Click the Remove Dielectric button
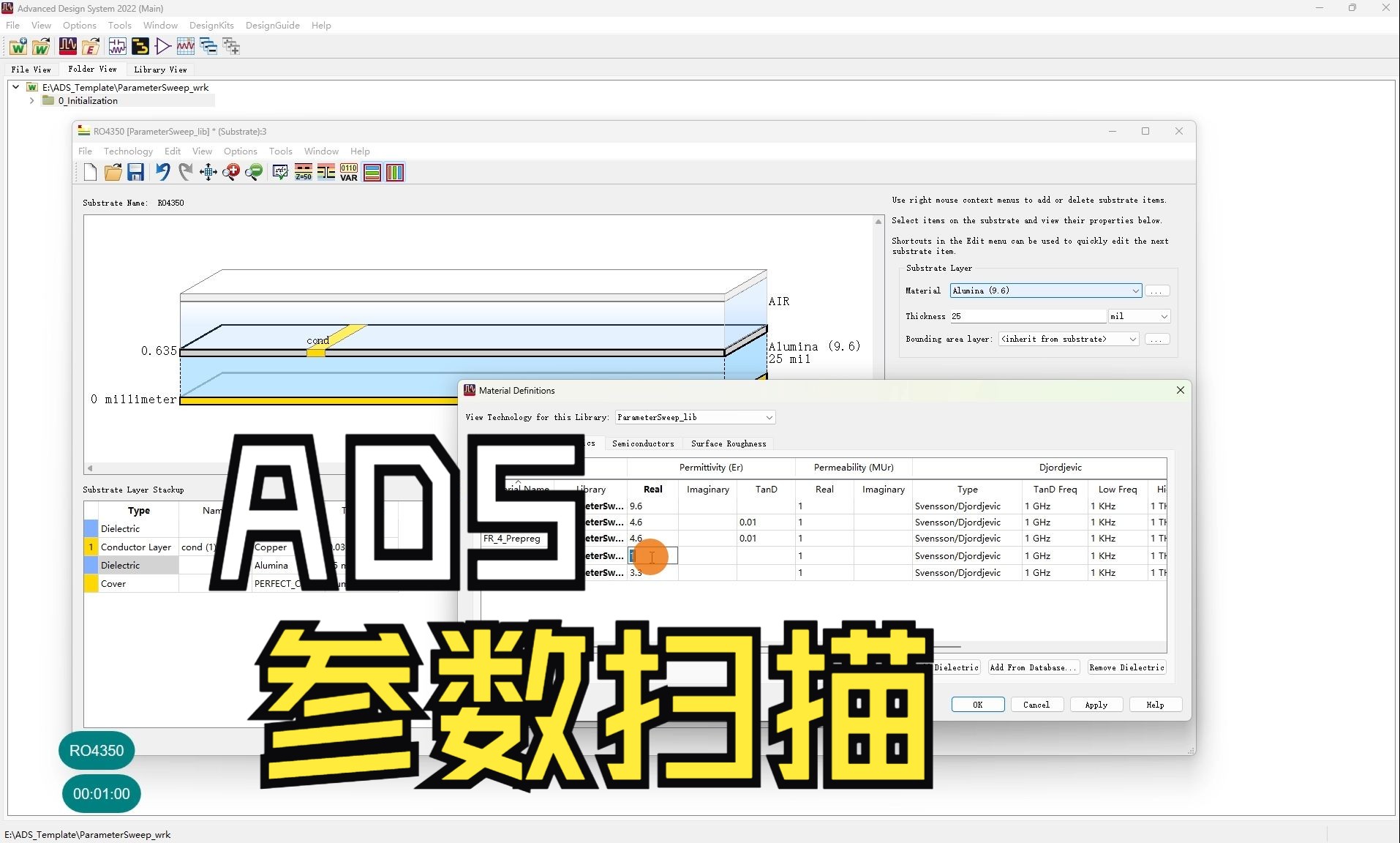Viewport: 1400px width, 843px height. [x=1126, y=667]
